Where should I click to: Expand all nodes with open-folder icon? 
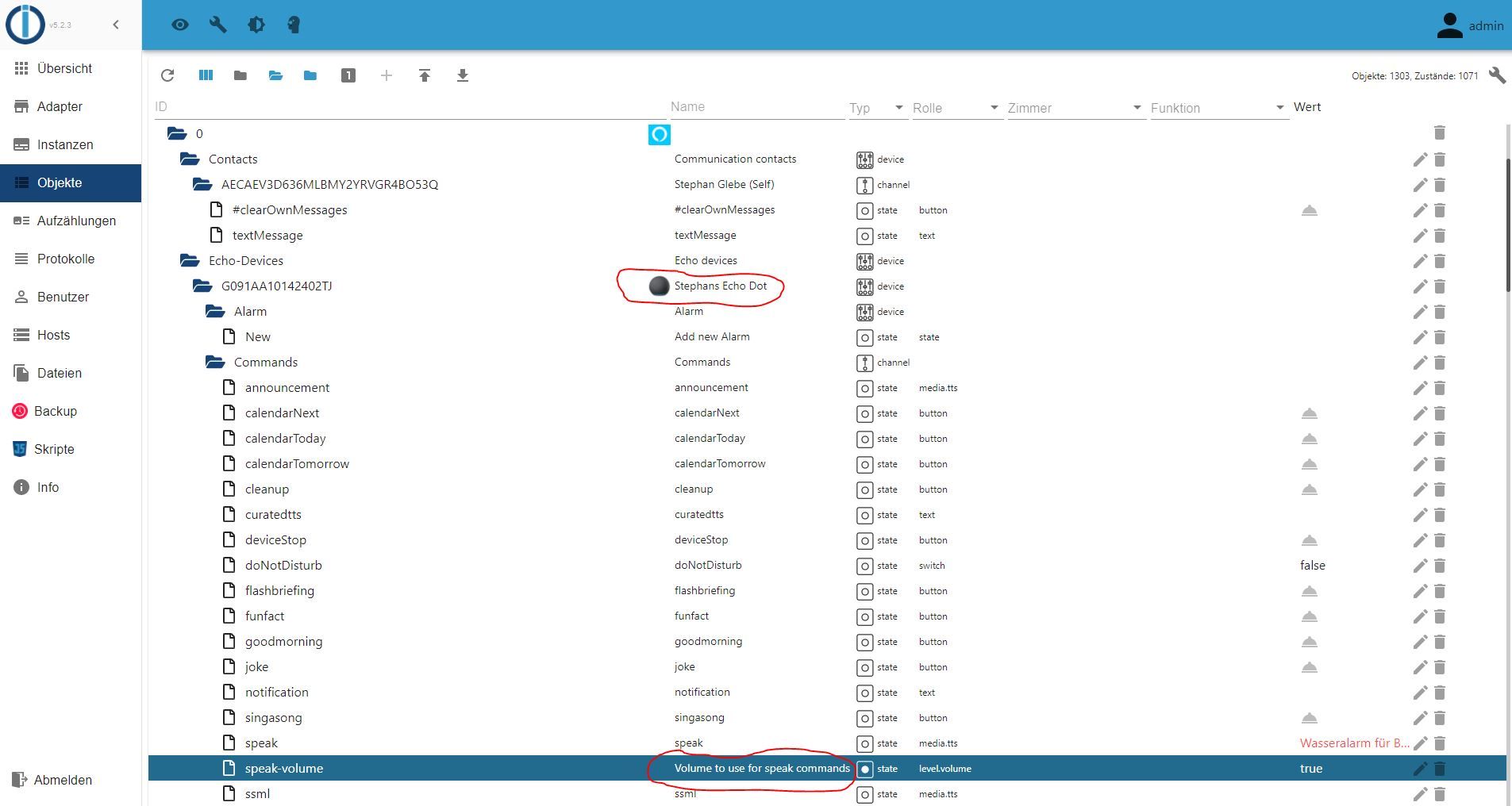pyautogui.click(x=275, y=75)
